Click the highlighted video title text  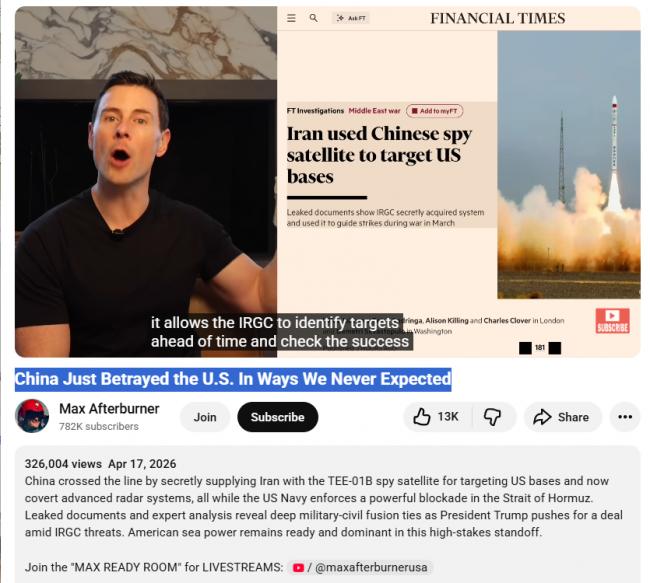coord(233,379)
